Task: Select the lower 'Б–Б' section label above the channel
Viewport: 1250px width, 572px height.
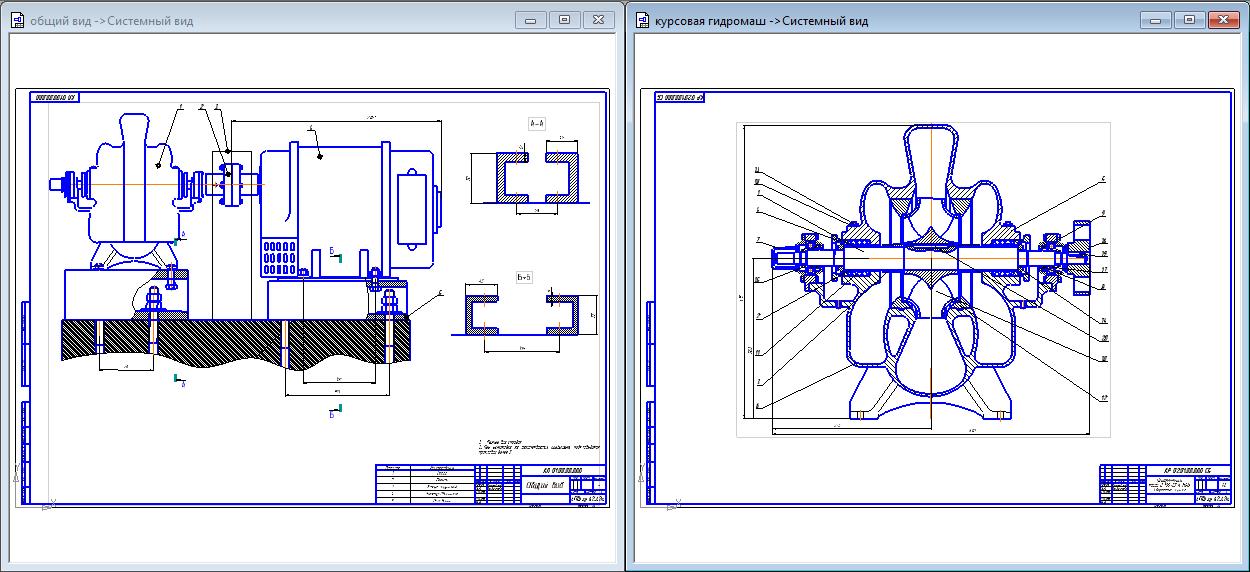Action: point(524,277)
